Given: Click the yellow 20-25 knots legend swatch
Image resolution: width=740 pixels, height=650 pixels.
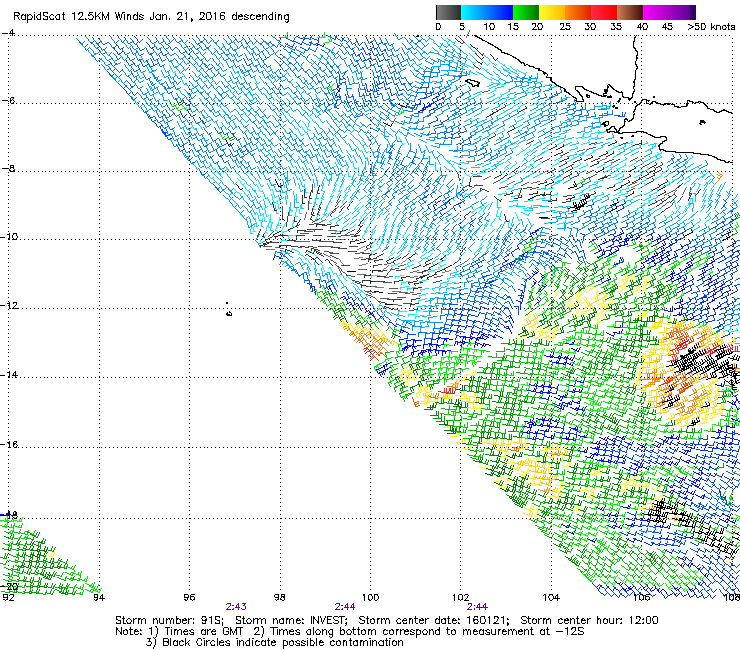Looking at the screenshot, I should point(552,12).
